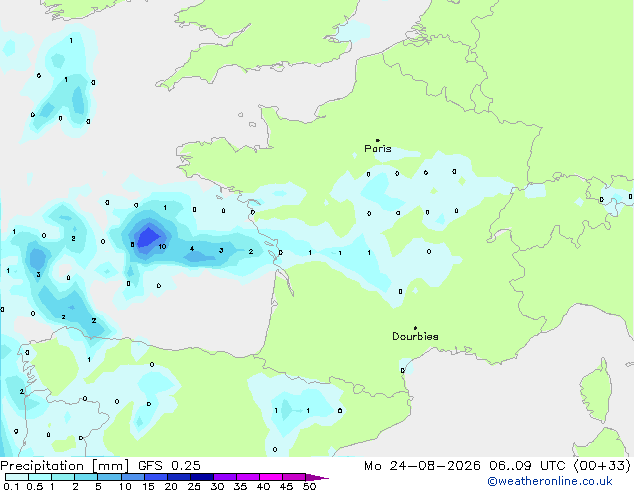Click the 30 legend scale label

217,486
